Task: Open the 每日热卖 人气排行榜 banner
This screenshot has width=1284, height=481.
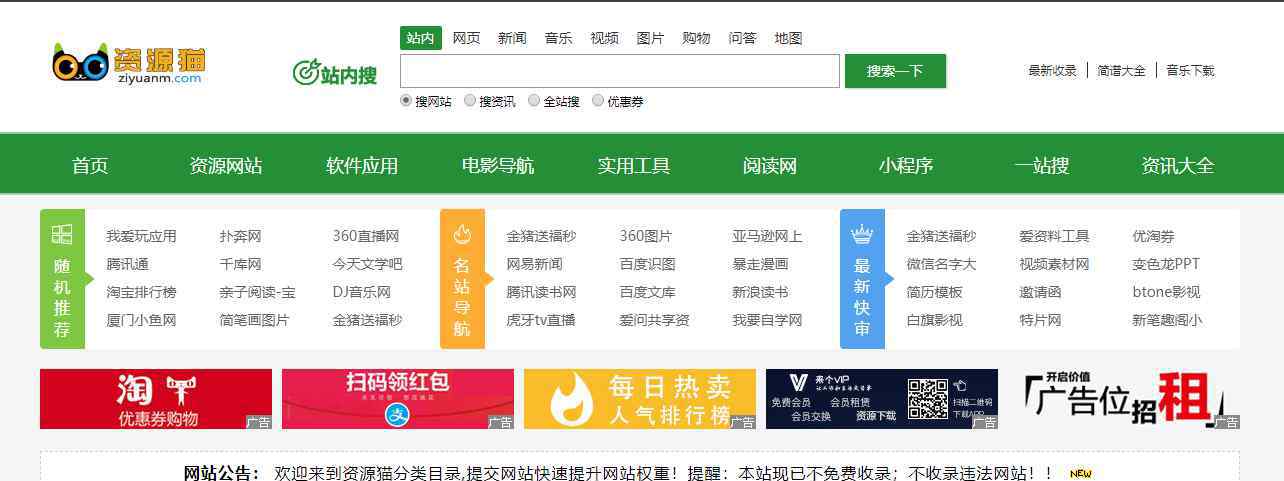Action: 639,399
